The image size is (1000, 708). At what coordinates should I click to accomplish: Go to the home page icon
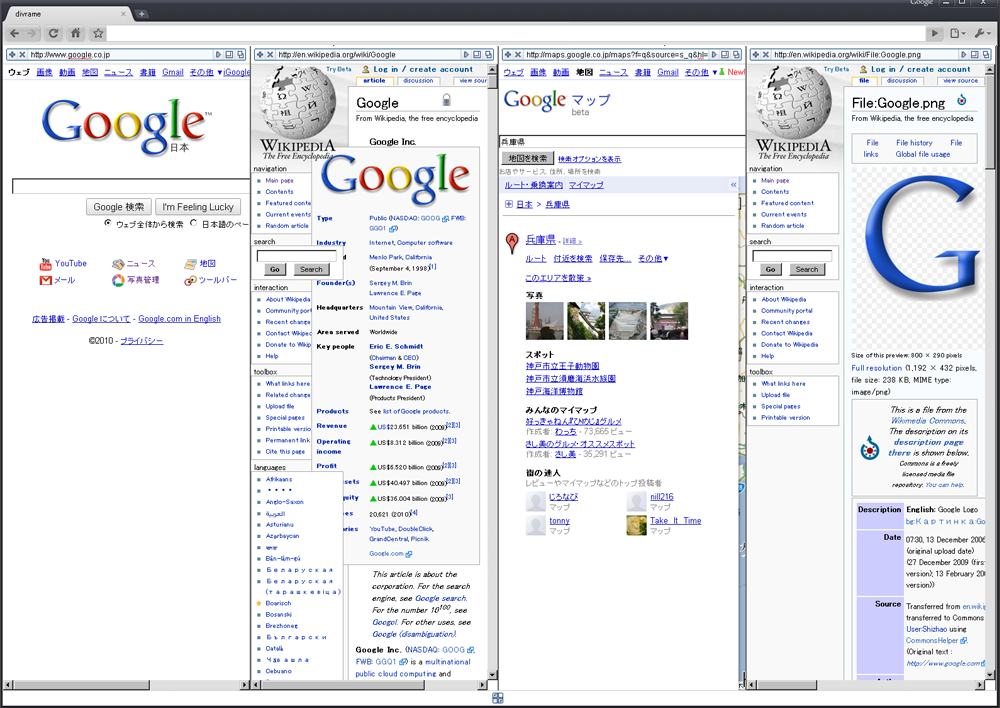pos(75,33)
